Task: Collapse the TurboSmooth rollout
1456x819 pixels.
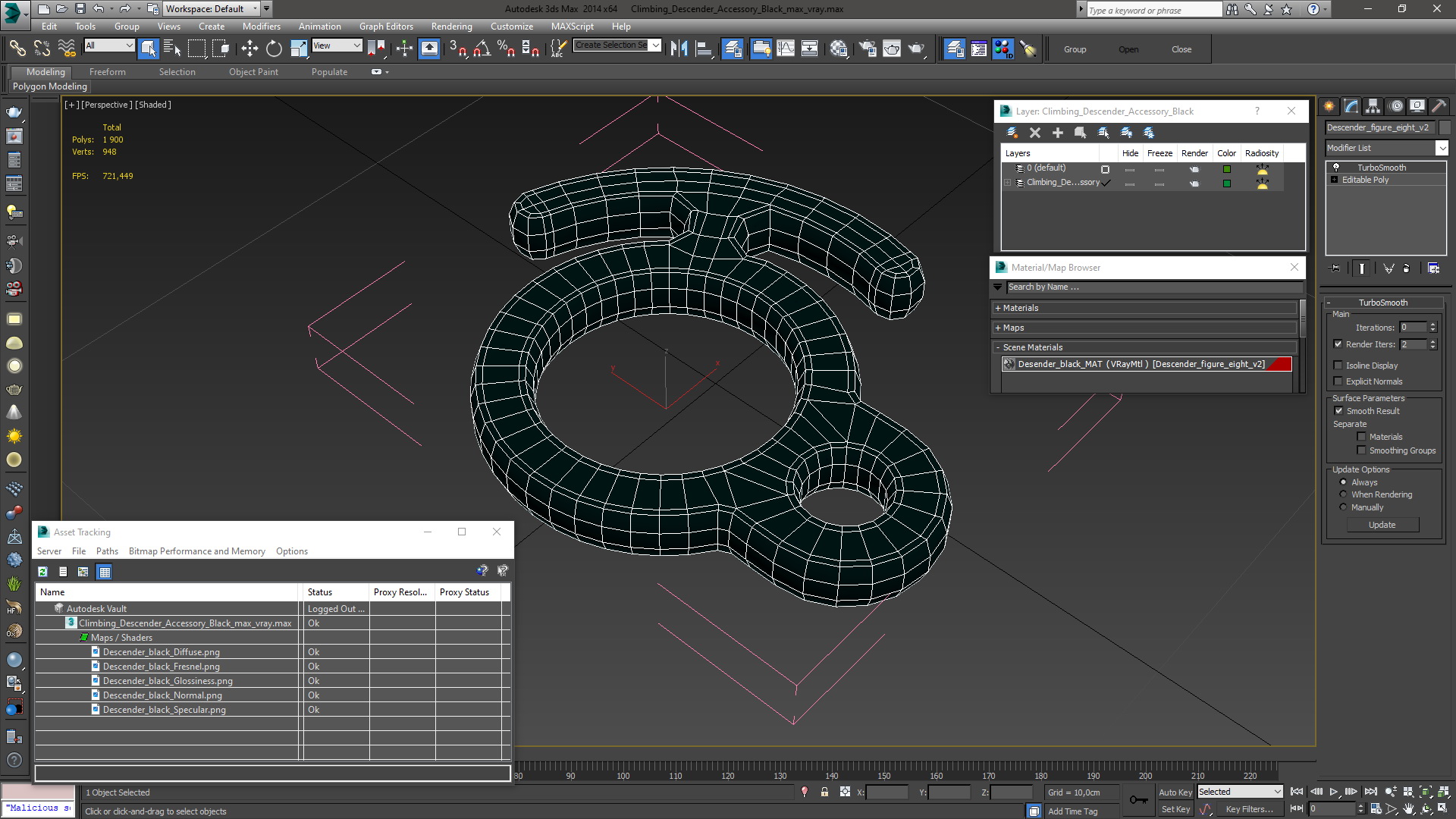Action: point(1383,303)
